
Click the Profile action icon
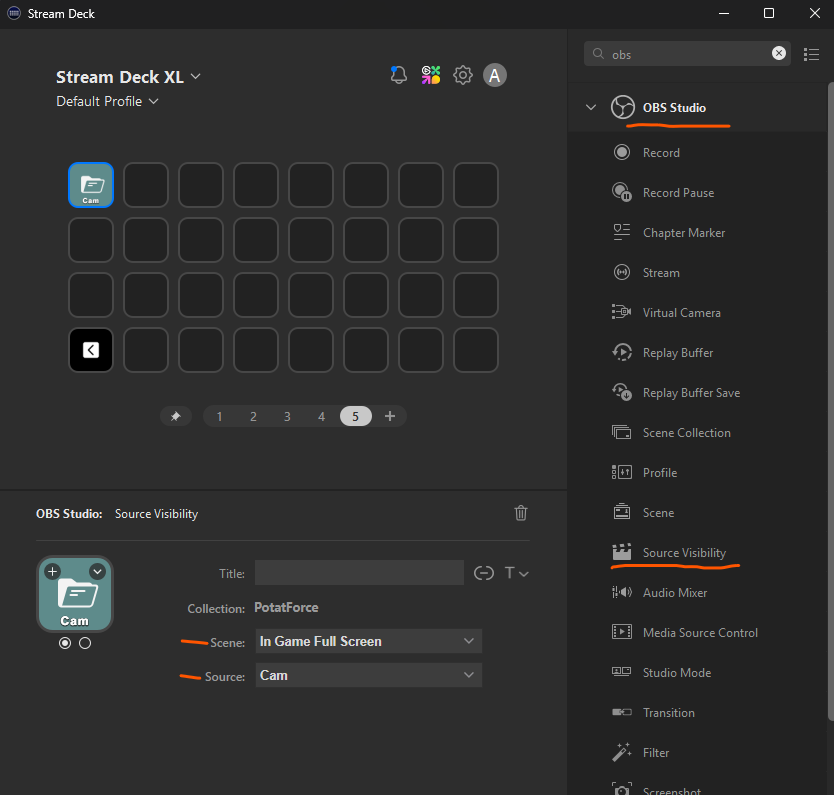coord(622,472)
